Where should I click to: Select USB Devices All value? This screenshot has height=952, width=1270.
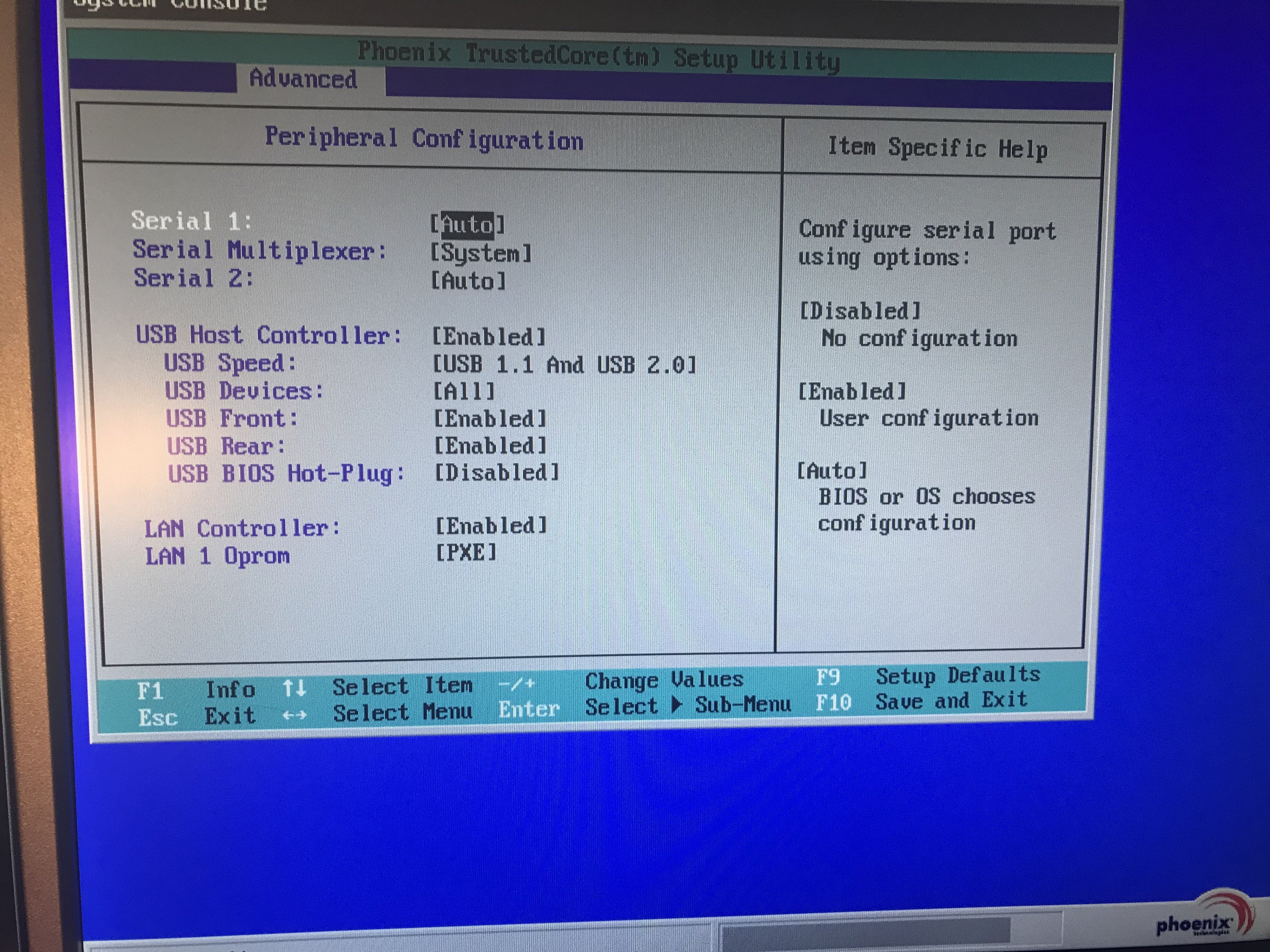pyautogui.click(x=463, y=391)
